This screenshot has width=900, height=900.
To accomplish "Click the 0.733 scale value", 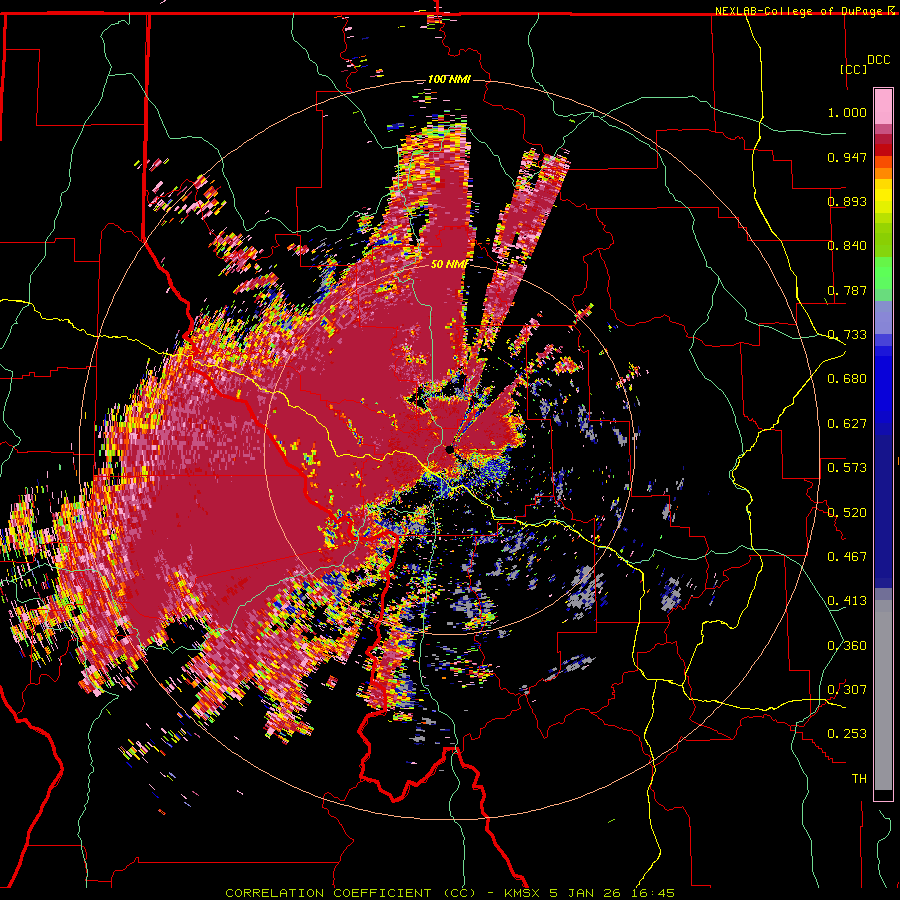I will pos(847,335).
